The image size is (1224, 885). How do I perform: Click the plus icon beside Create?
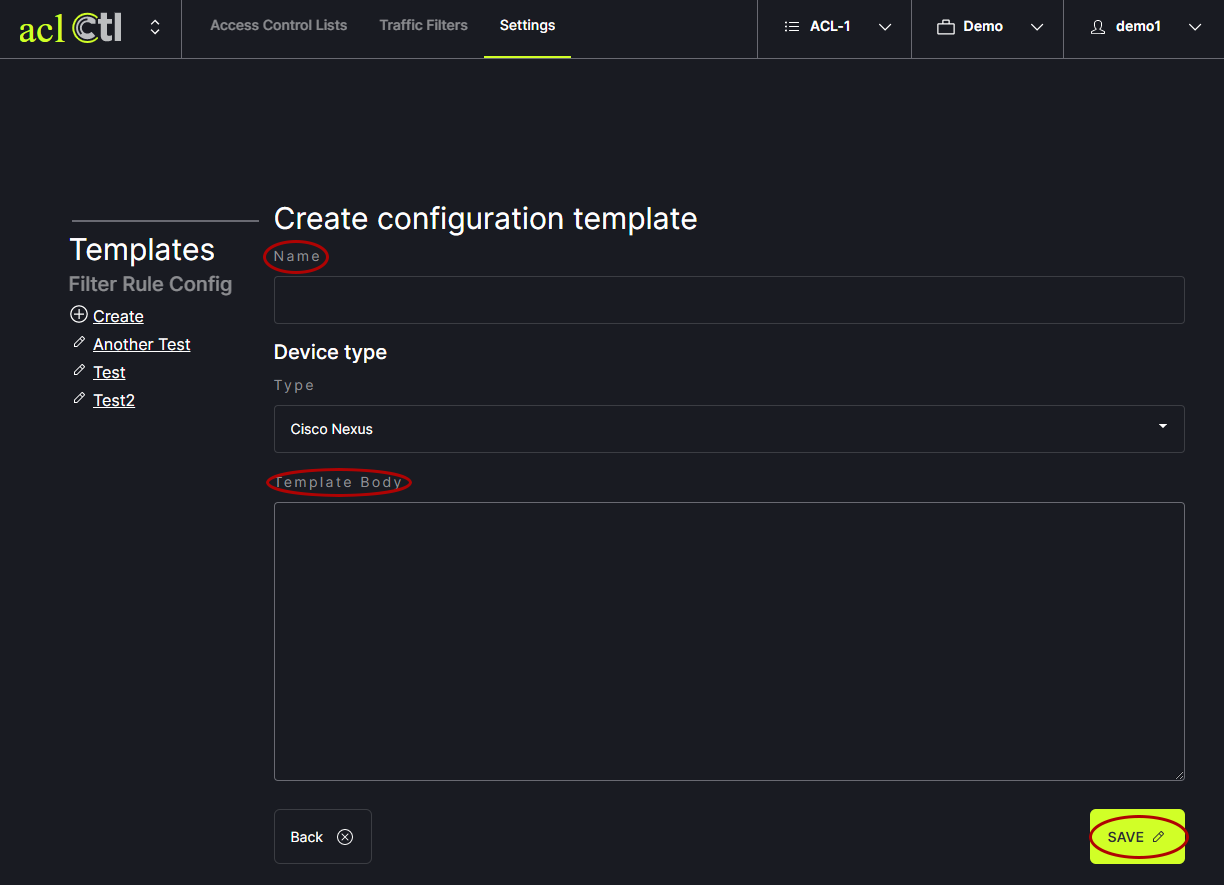click(79, 315)
